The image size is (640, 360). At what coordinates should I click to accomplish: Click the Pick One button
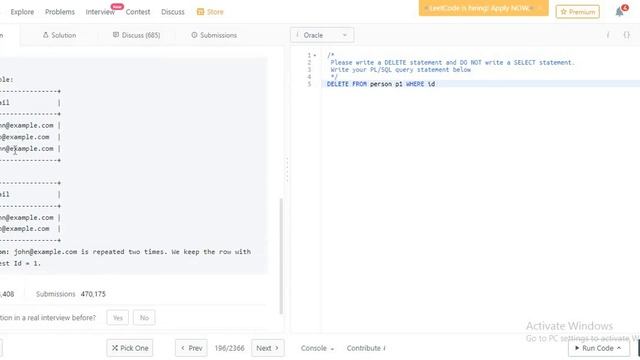tap(130, 348)
